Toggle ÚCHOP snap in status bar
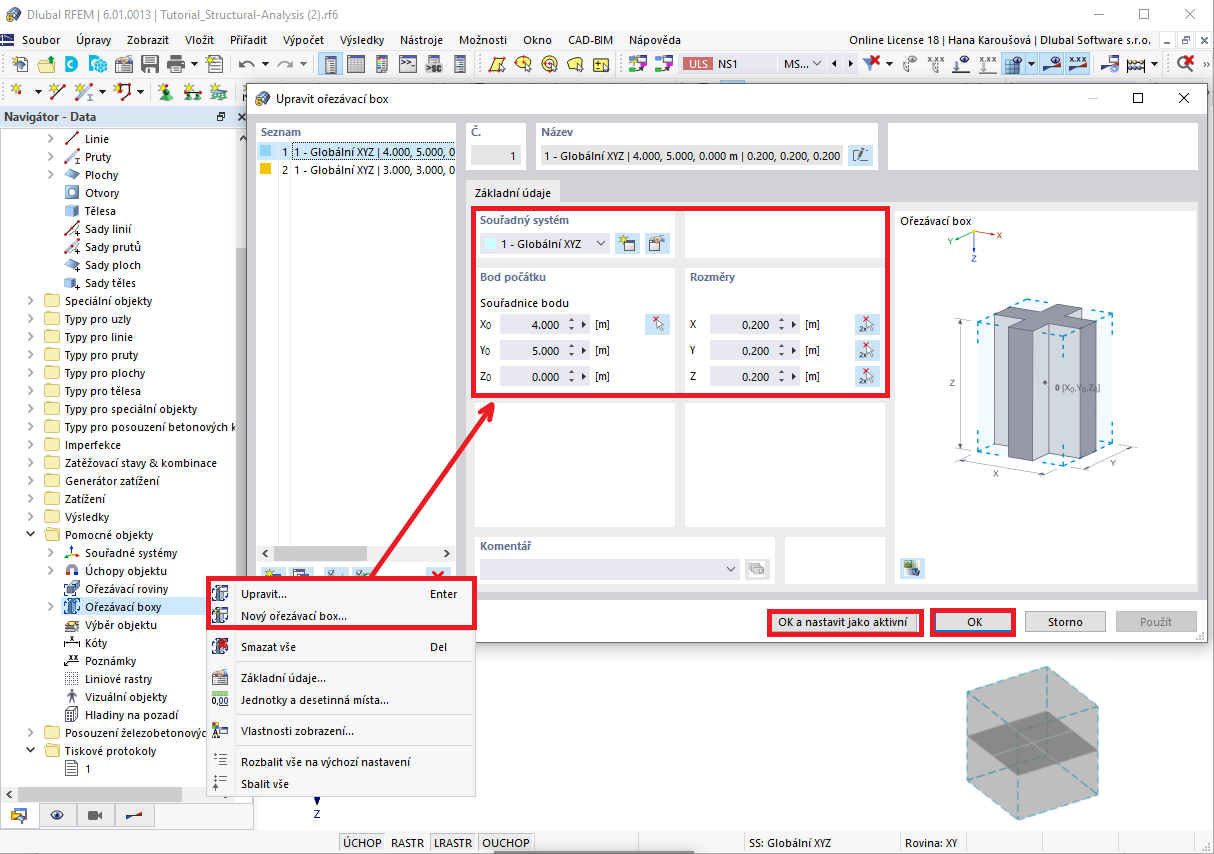The width and height of the screenshot is (1214, 854). coord(362,843)
